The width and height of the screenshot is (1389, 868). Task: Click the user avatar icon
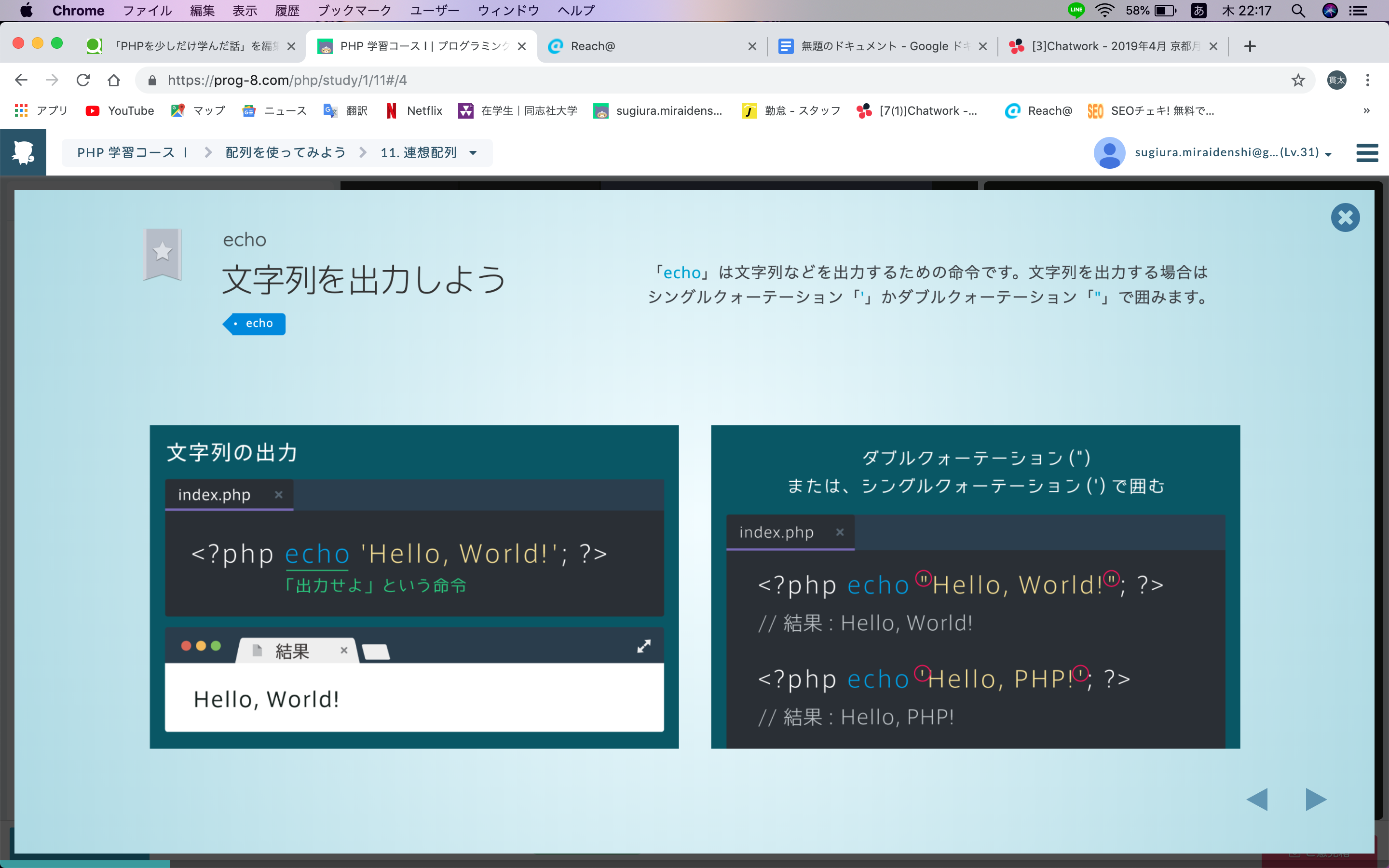pyautogui.click(x=1109, y=153)
